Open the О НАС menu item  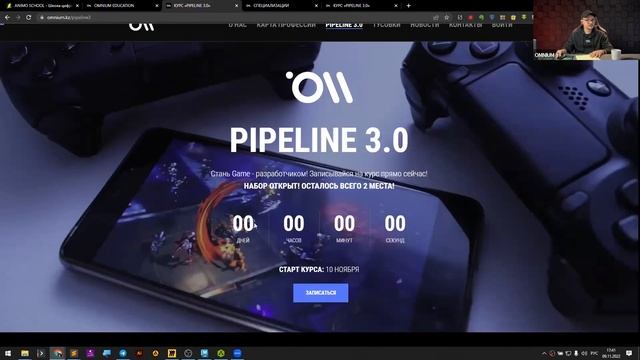[238, 25]
